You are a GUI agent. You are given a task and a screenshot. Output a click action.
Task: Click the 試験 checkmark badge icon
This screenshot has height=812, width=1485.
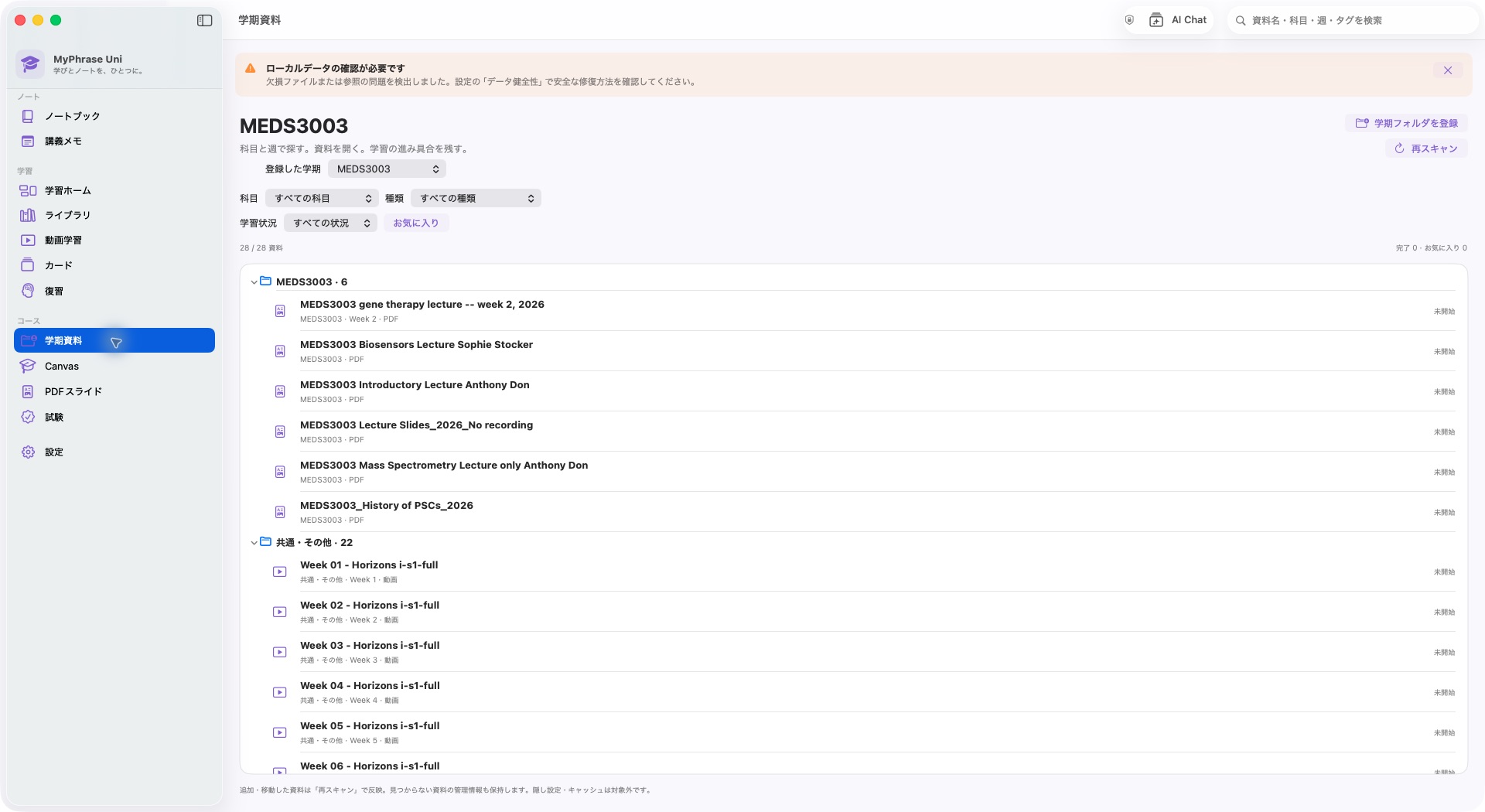pyautogui.click(x=28, y=417)
